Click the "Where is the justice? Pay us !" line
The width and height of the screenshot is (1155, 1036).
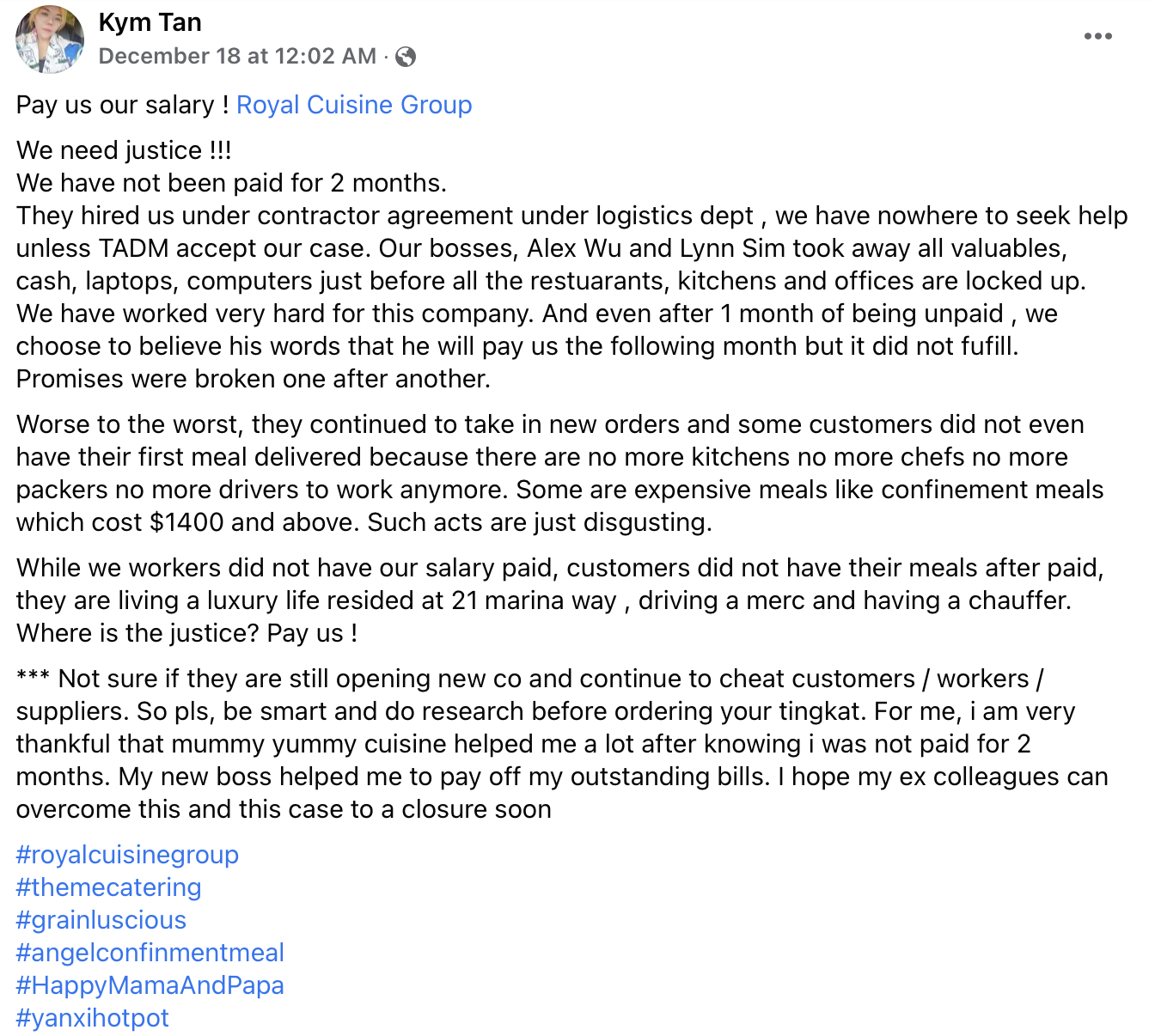[186, 633]
